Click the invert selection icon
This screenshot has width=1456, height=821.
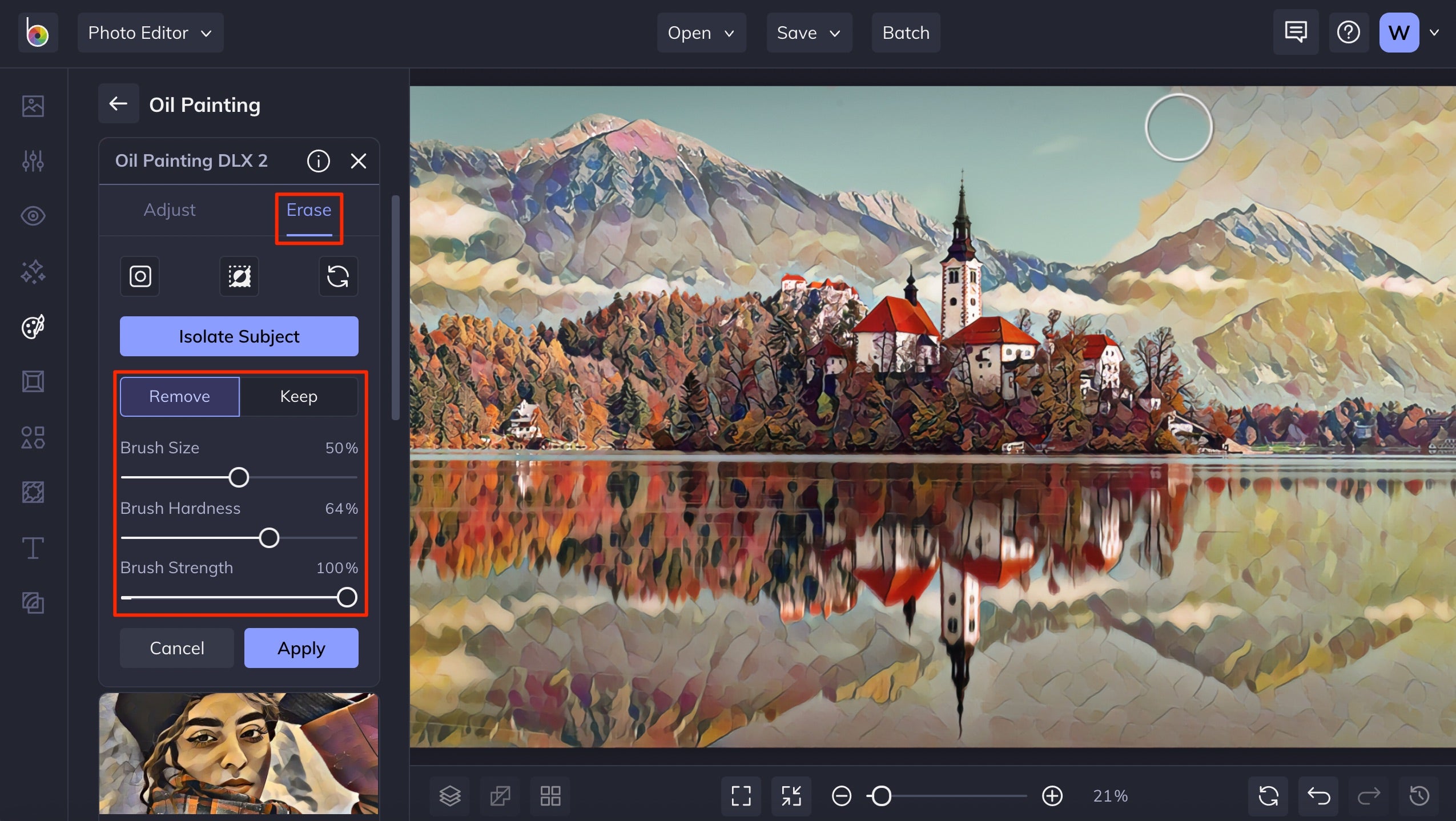click(x=239, y=276)
